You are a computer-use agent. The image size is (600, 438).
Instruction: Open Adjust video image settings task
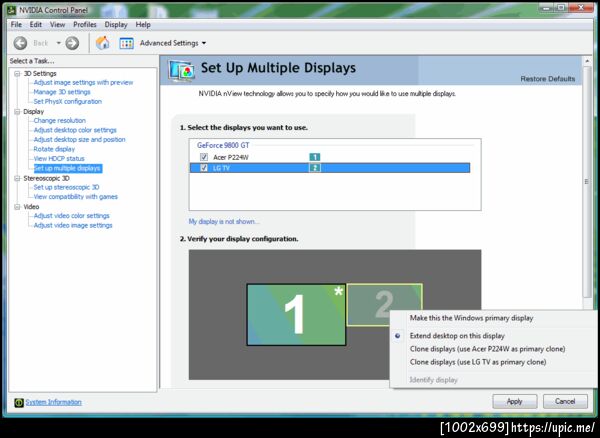point(73,226)
